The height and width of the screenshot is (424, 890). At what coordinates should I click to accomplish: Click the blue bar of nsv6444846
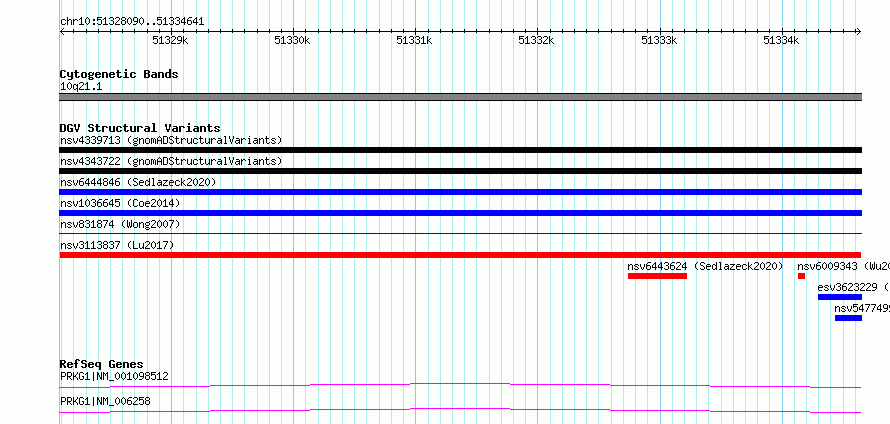[460, 192]
